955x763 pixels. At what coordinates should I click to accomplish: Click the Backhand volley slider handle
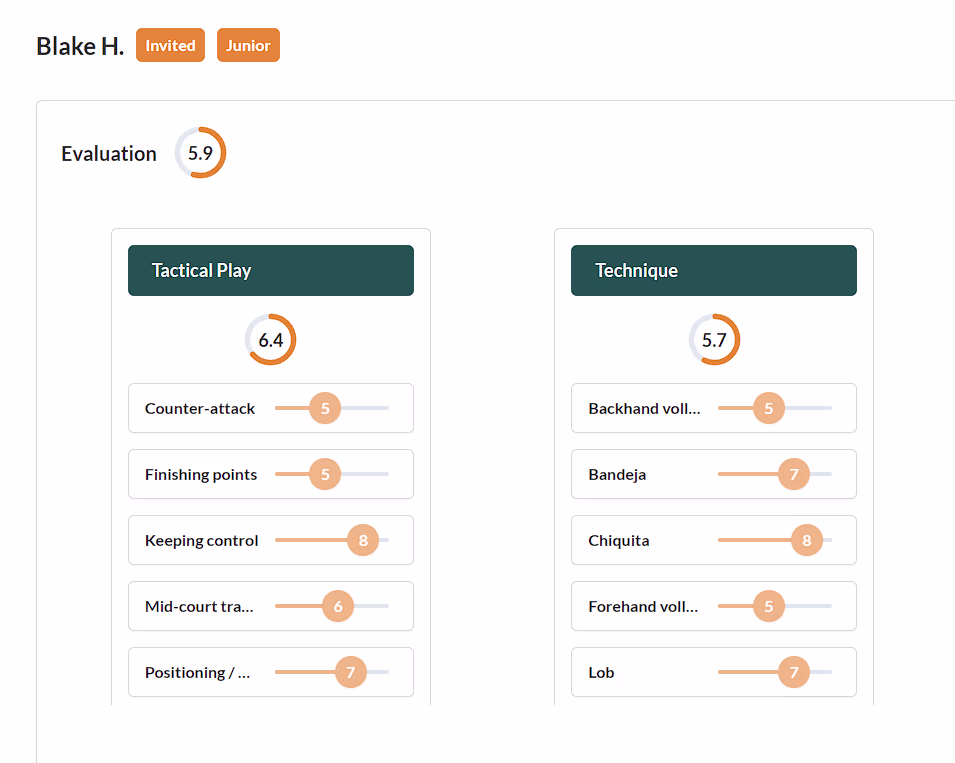click(x=768, y=408)
